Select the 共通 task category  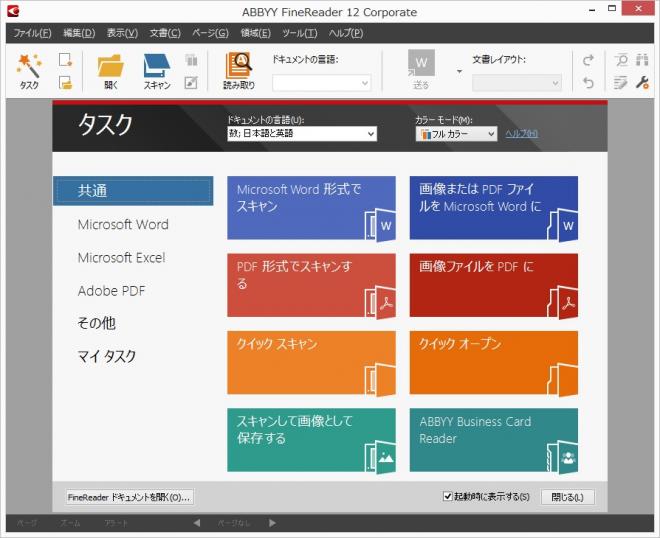133,191
